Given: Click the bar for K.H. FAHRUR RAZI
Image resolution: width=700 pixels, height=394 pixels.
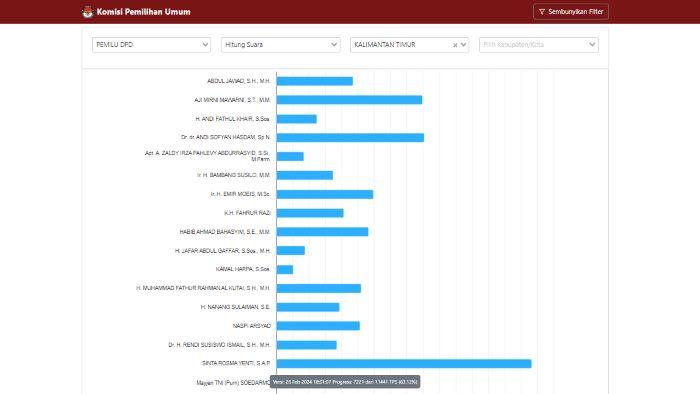Looking at the screenshot, I should [x=310, y=213].
